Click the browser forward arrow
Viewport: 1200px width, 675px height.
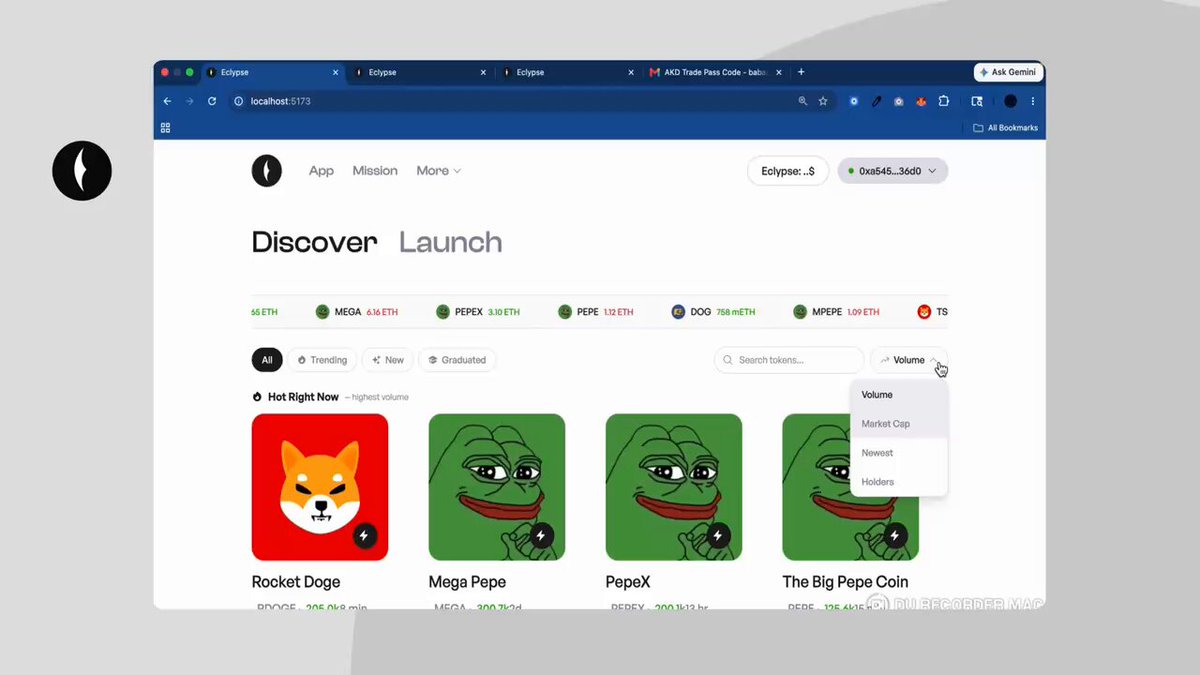tap(190, 101)
